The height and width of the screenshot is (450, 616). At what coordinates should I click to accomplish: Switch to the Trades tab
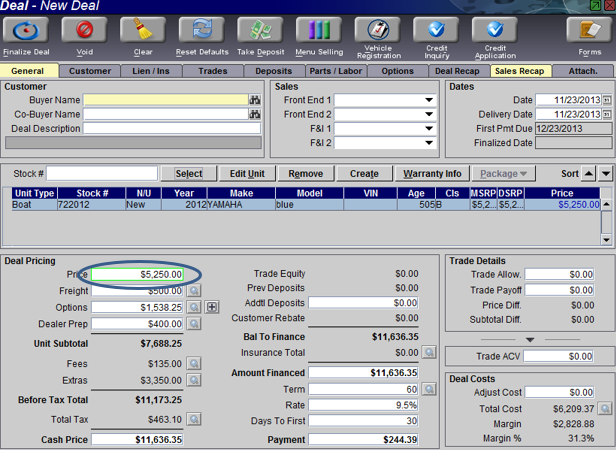213,71
